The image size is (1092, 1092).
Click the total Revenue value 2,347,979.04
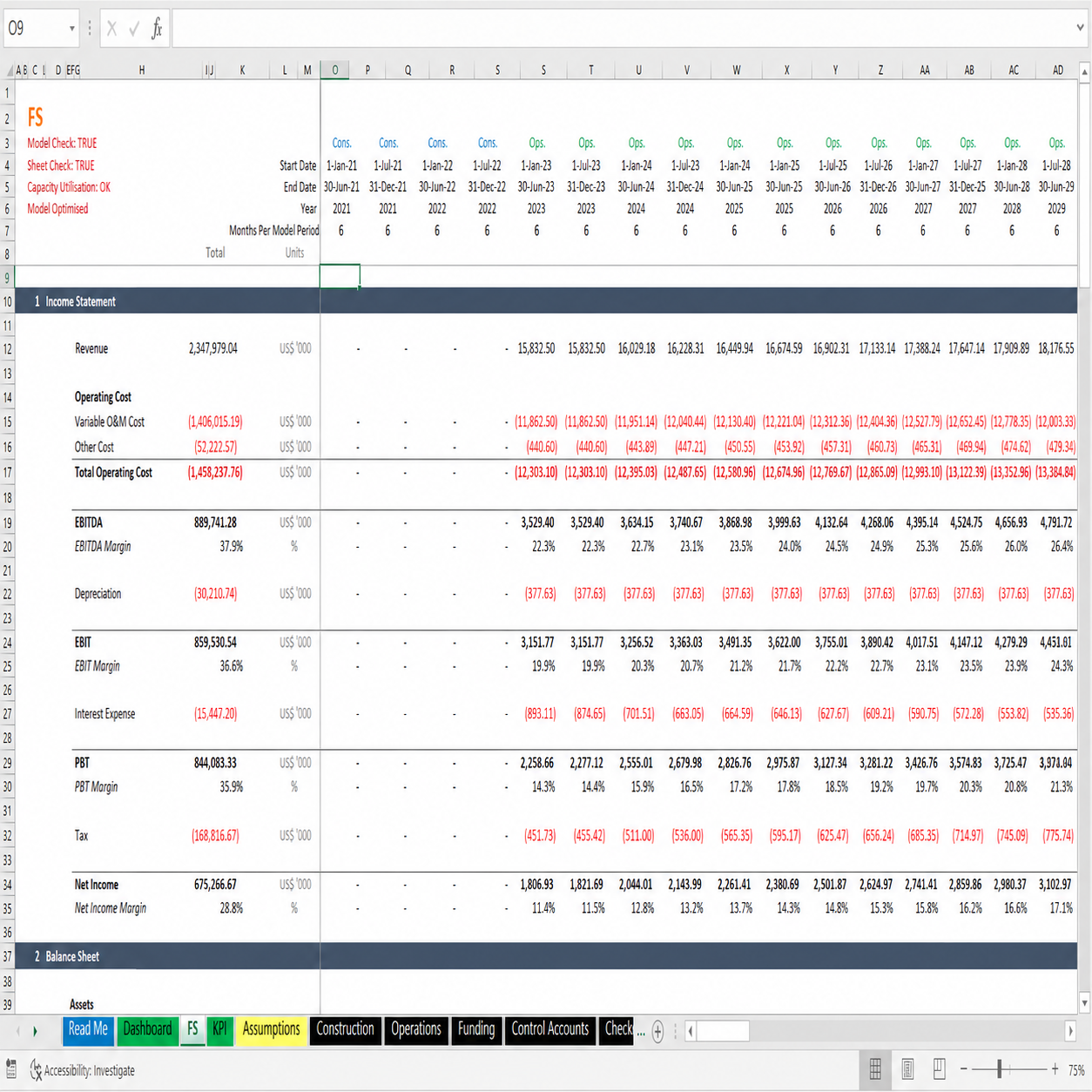[x=213, y=348]
